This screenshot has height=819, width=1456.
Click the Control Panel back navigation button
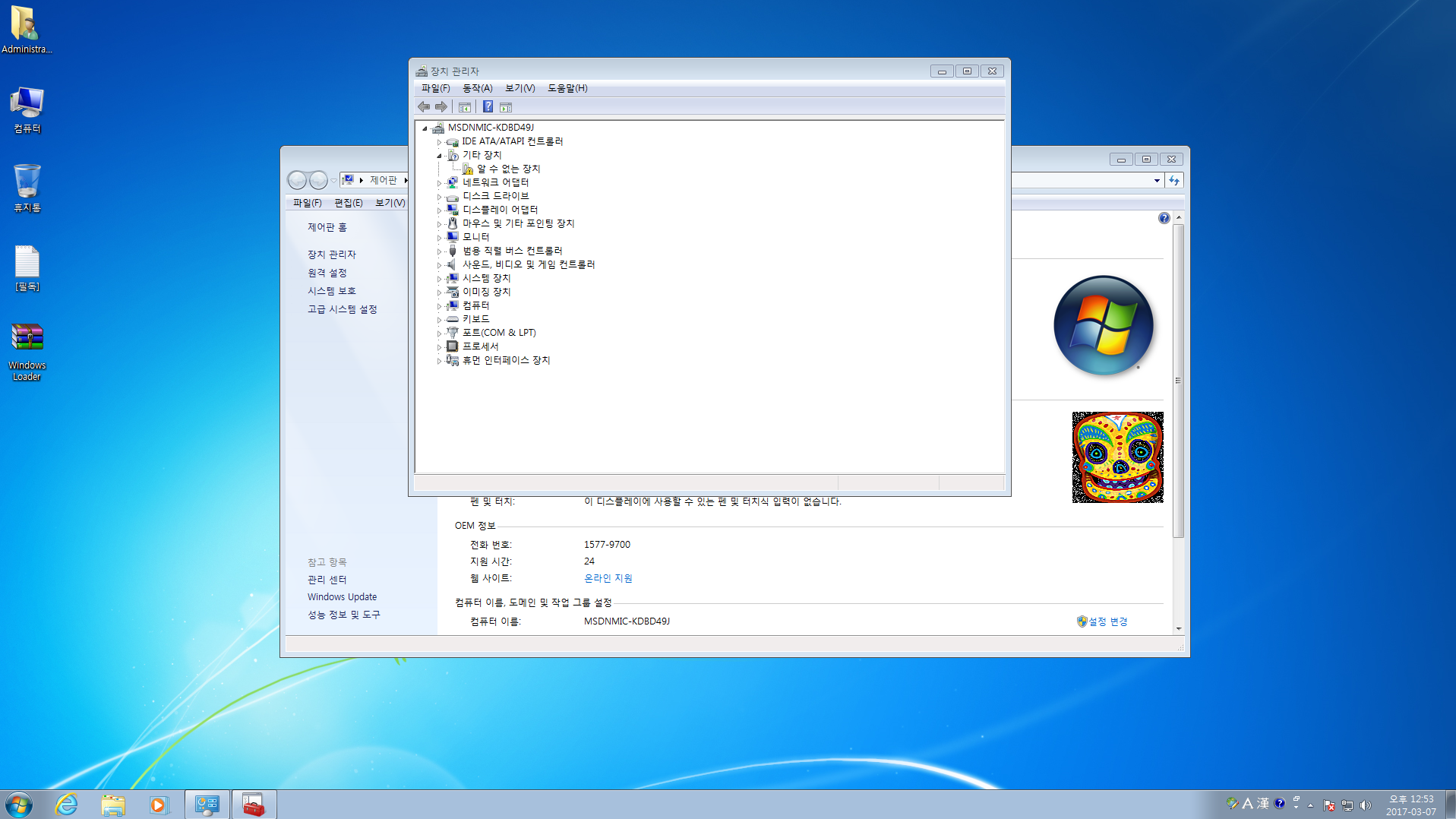coord(297,180)
